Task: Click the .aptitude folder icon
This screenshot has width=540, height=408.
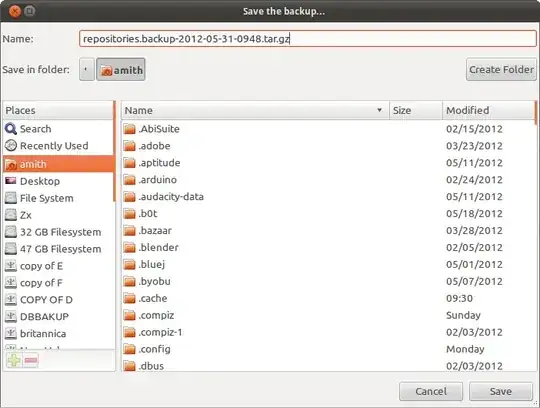Action: click(129, 163)
